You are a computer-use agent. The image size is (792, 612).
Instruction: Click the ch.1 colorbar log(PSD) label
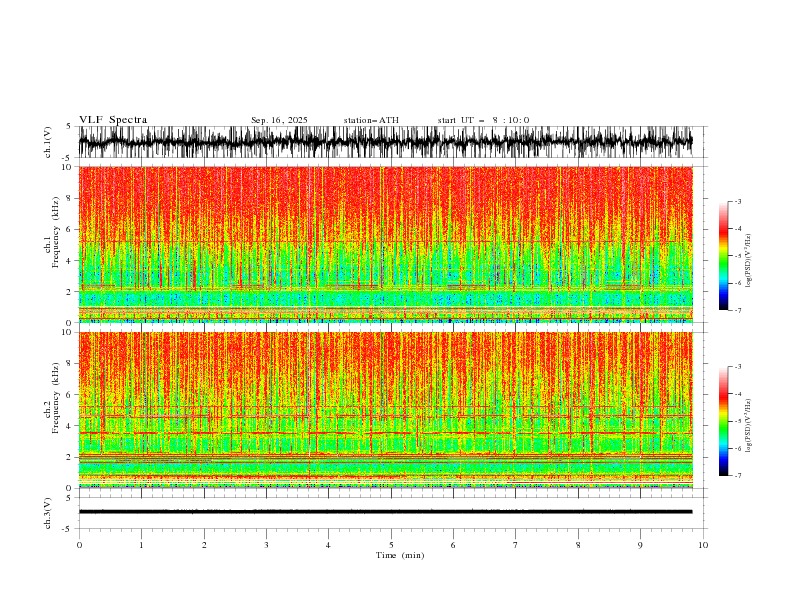tap(749, 261)
